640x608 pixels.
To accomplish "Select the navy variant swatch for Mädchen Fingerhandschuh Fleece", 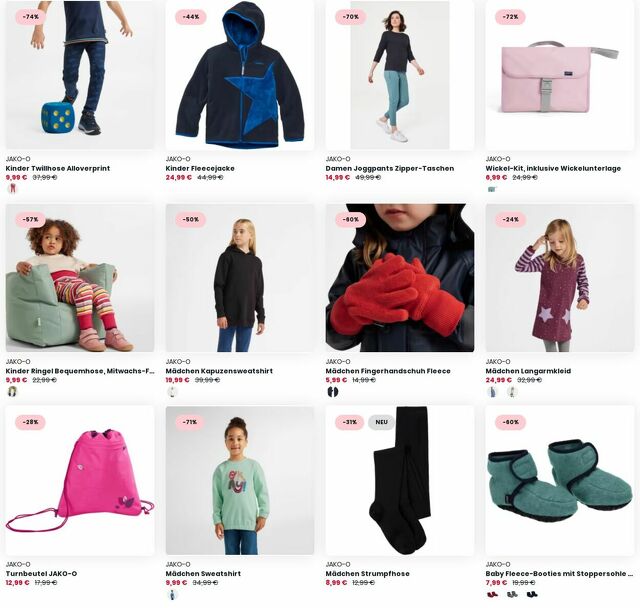I will pyautogui.click(x=333, y=391).
